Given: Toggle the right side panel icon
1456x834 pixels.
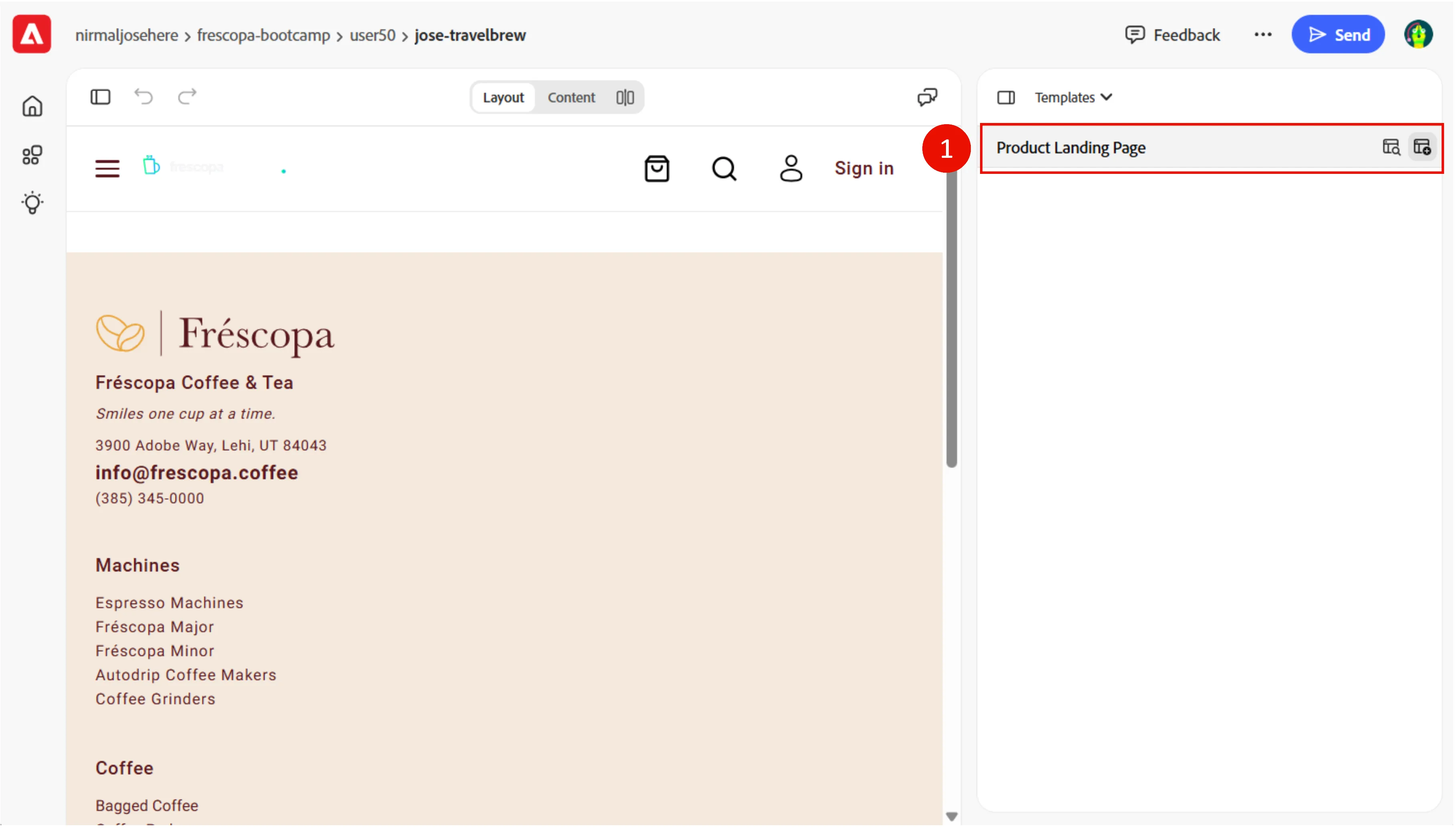Looking at the screenshot, I should pyautogui.click(x=1006, y=97).
